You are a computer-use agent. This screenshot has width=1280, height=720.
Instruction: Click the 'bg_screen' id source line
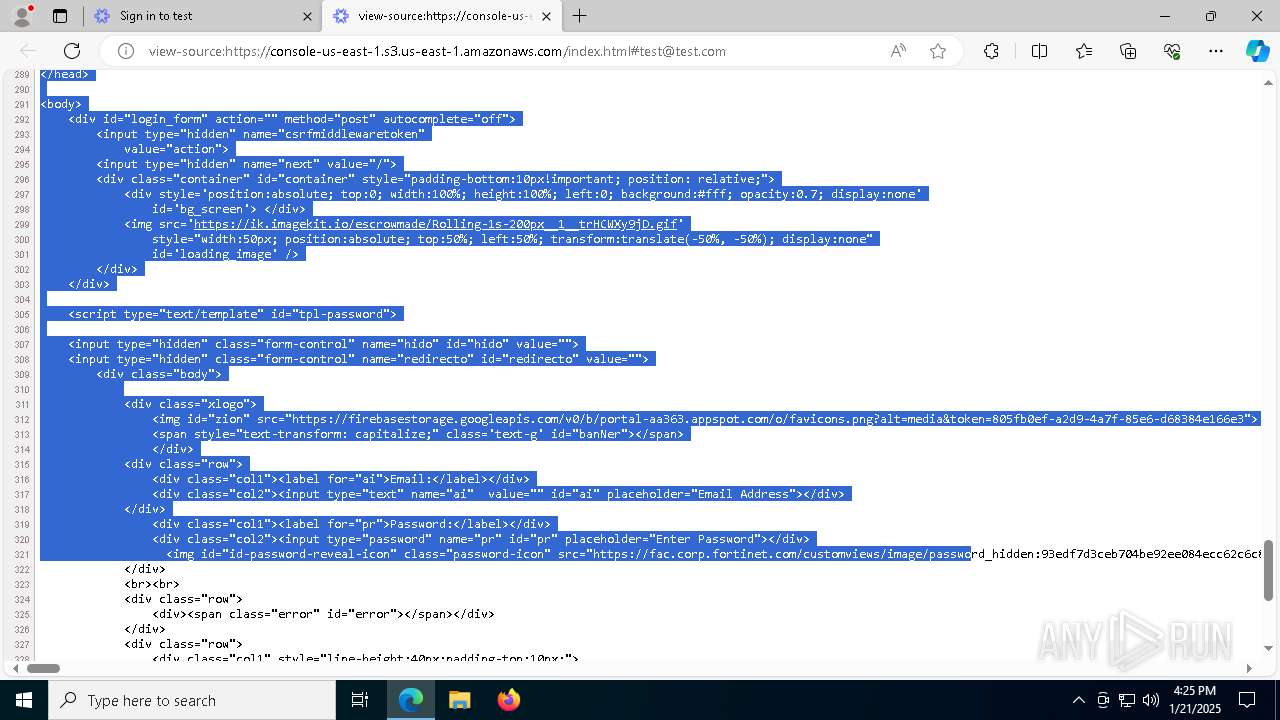[x=229, y=209]
